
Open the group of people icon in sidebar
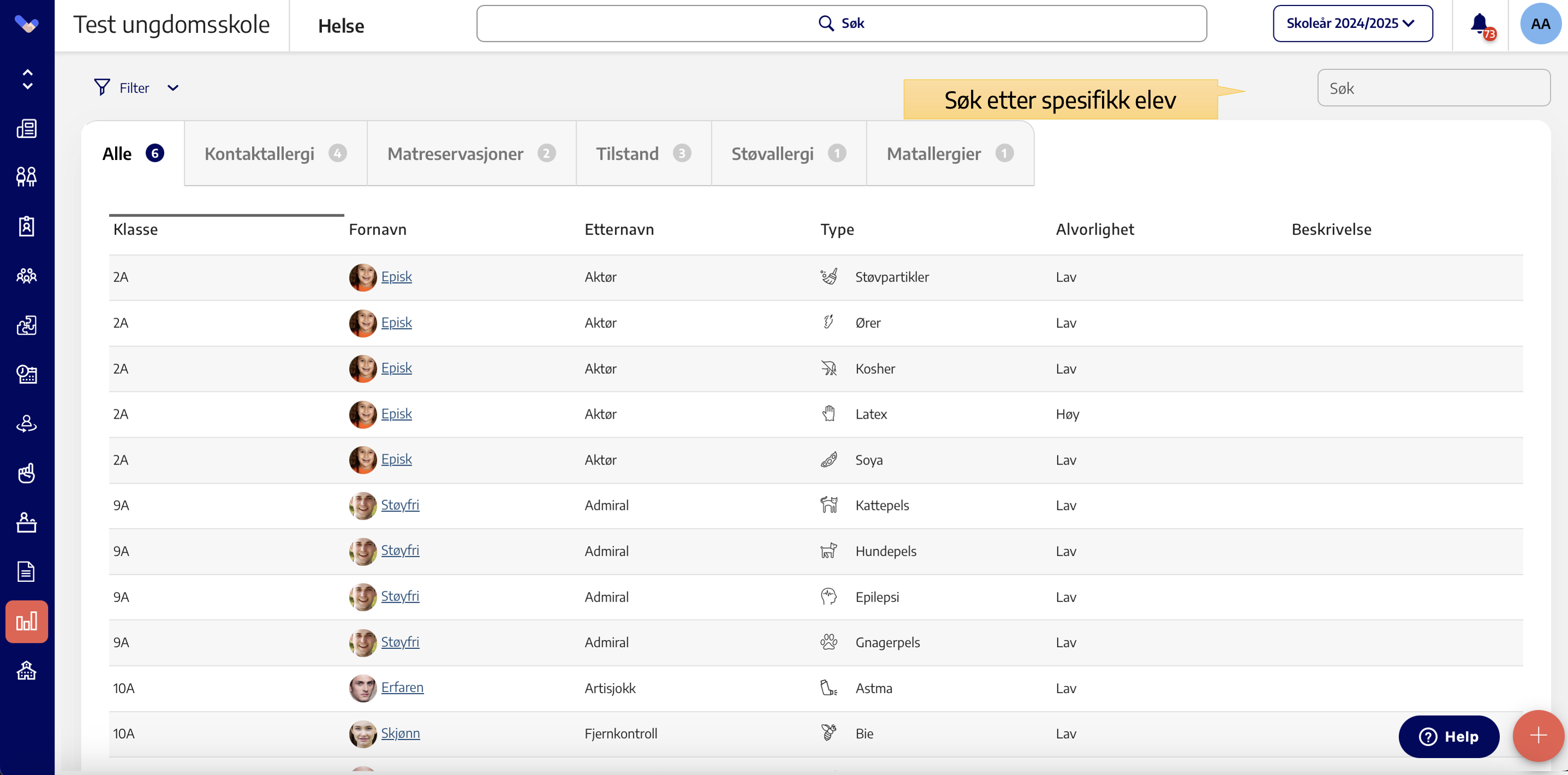[27, 276]
